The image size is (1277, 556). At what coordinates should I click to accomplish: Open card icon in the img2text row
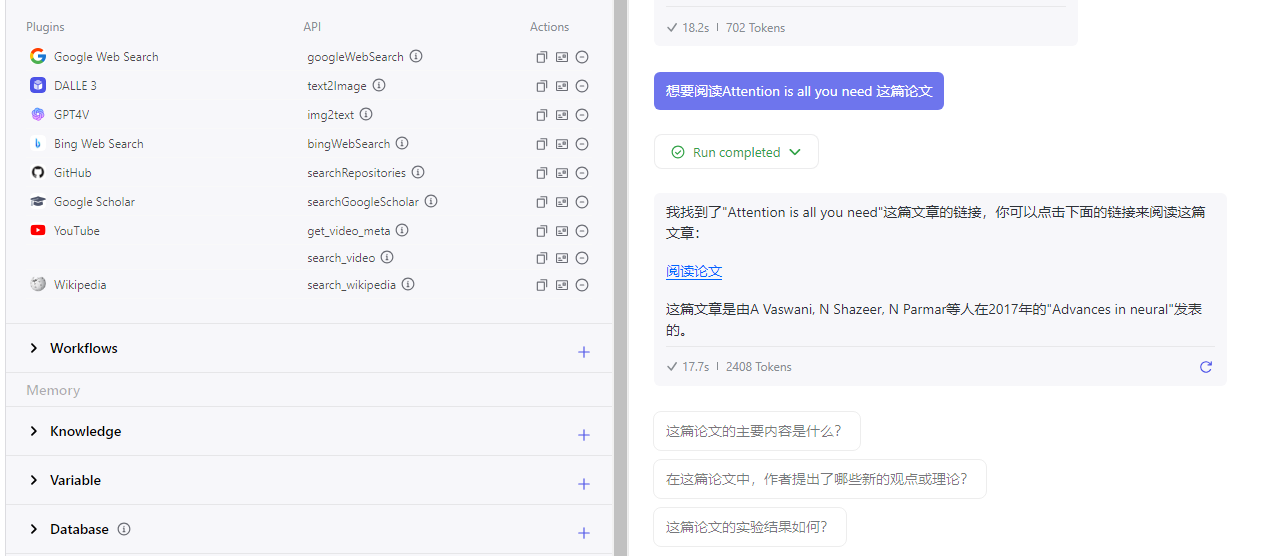(562, 115)
